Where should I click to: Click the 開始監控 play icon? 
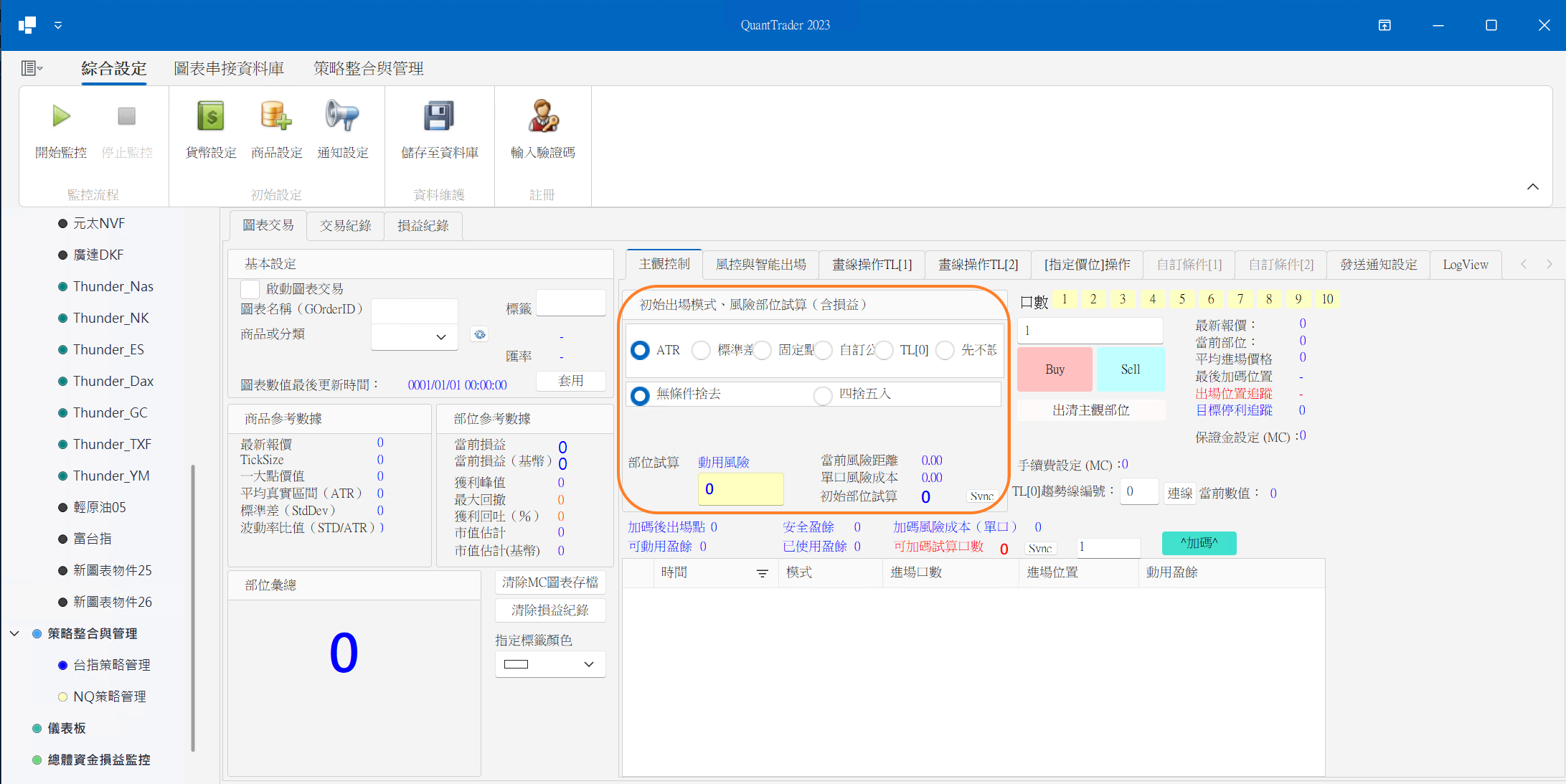point(60,116)
